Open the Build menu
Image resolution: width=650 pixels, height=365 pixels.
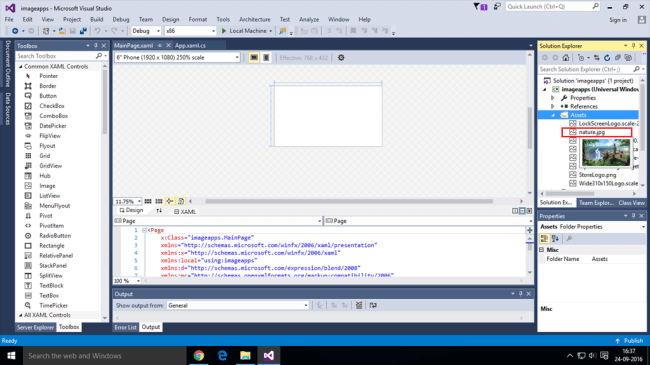point(97,19)
